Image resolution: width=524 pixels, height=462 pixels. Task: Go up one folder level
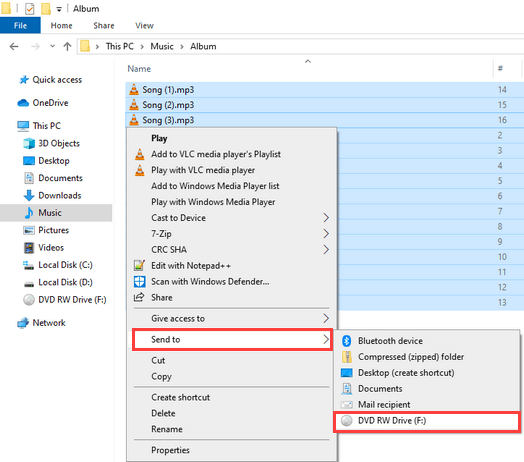click(67, 46)
